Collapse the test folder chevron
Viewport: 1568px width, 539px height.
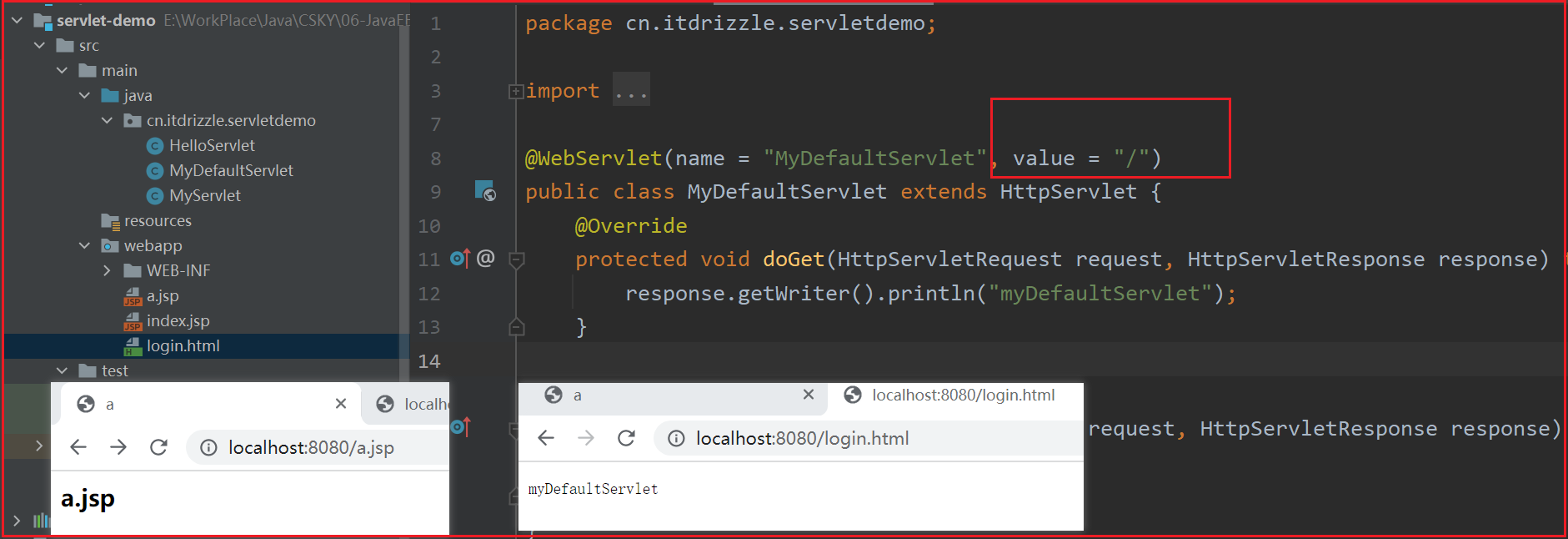tap(62, 370)
